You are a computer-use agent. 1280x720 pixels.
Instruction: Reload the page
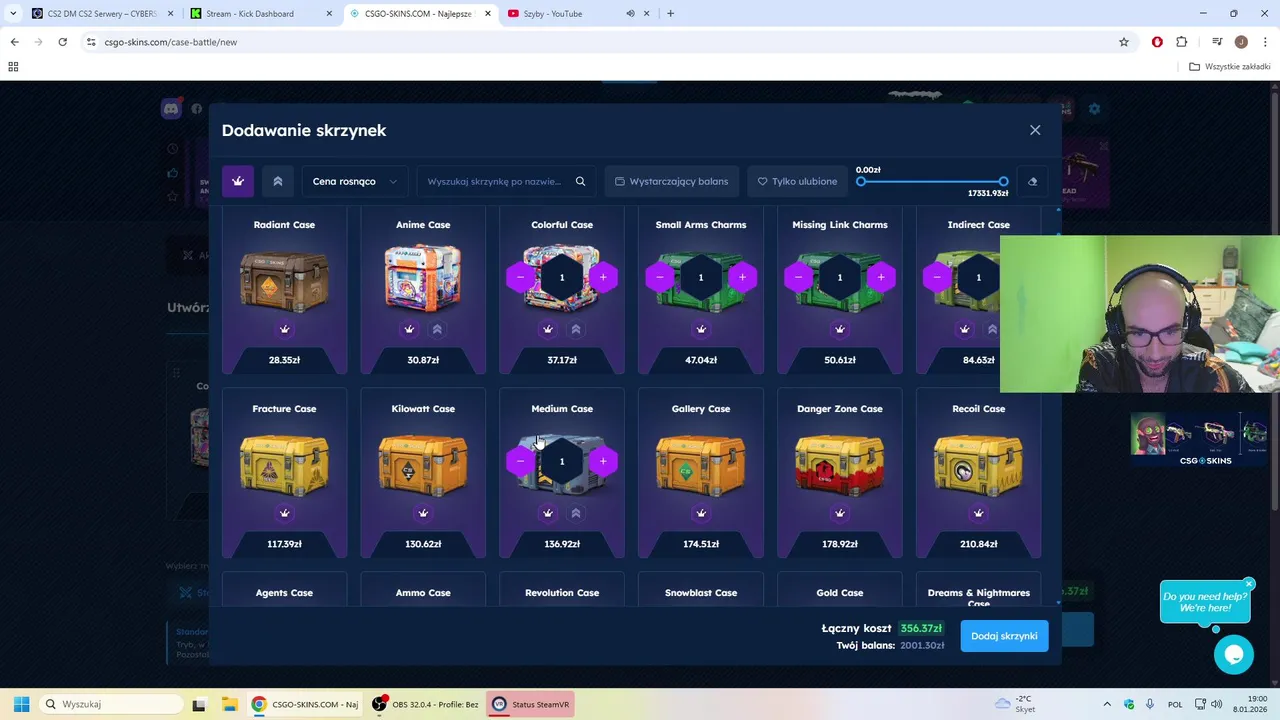[x=62, y=42]
